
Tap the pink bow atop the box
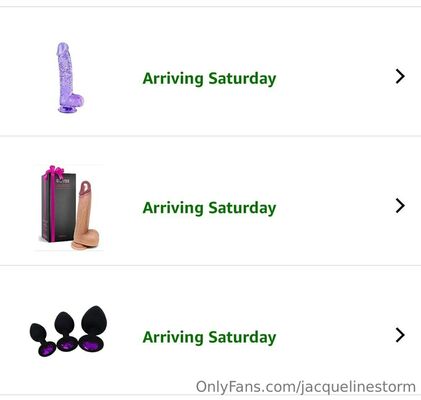click(53, 171)
